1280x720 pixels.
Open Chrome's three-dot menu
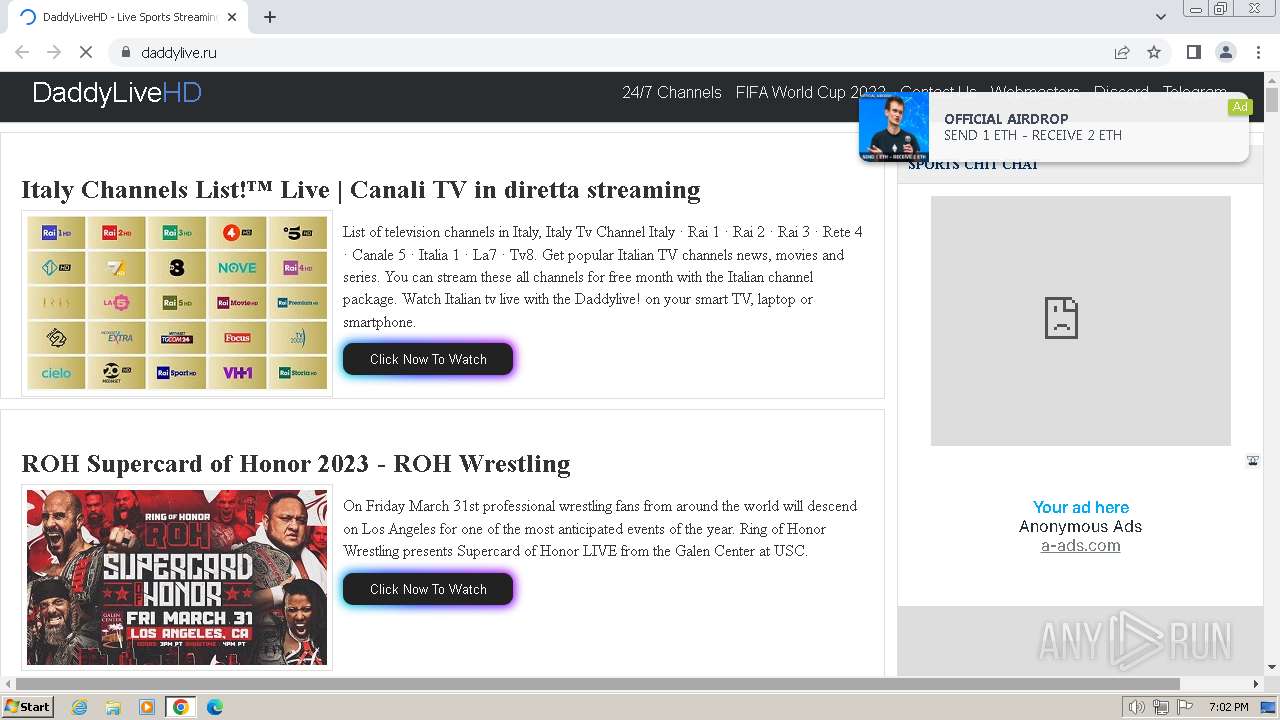(1258, 52)
